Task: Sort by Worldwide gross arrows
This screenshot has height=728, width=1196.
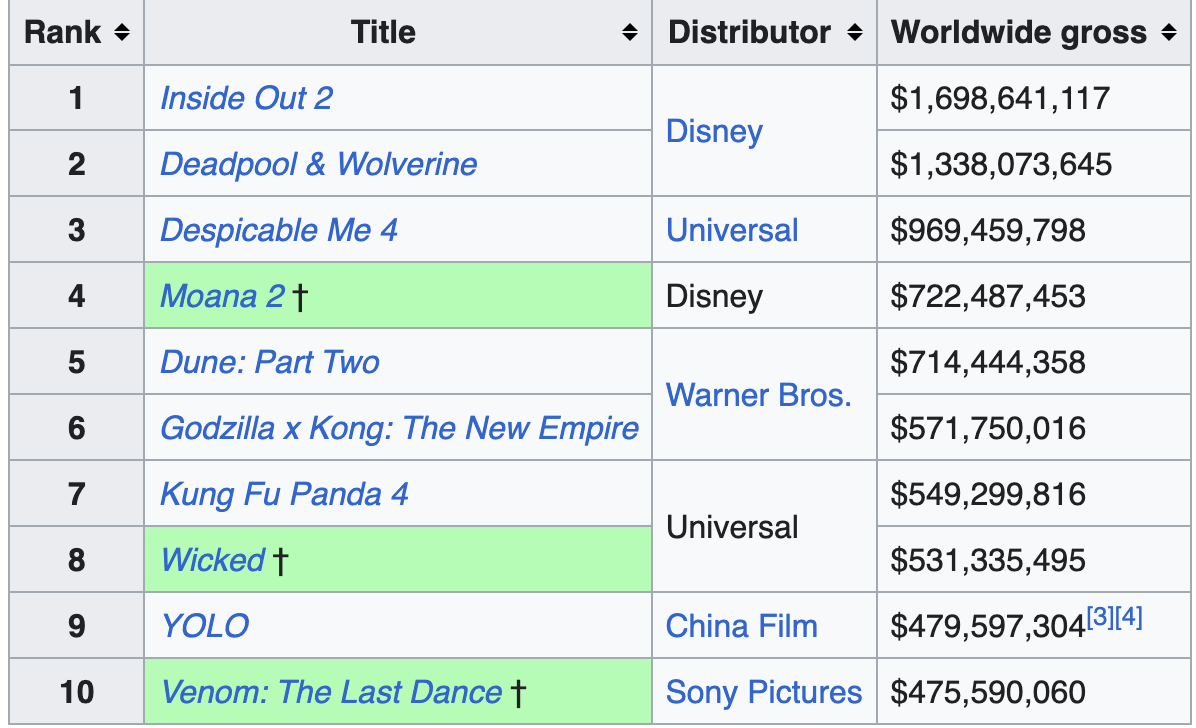Action: (x=1169, y=32)
